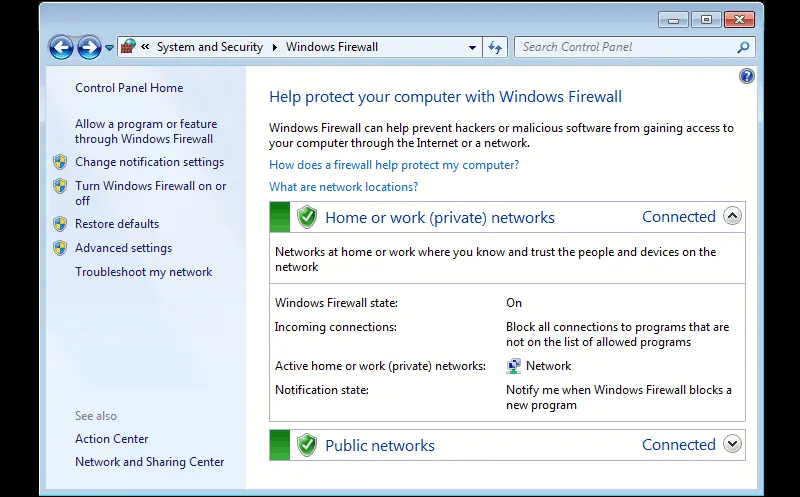Screen dimensions: 800x497
Task: Click the refresh icon beside address bar
Action: 495,47
